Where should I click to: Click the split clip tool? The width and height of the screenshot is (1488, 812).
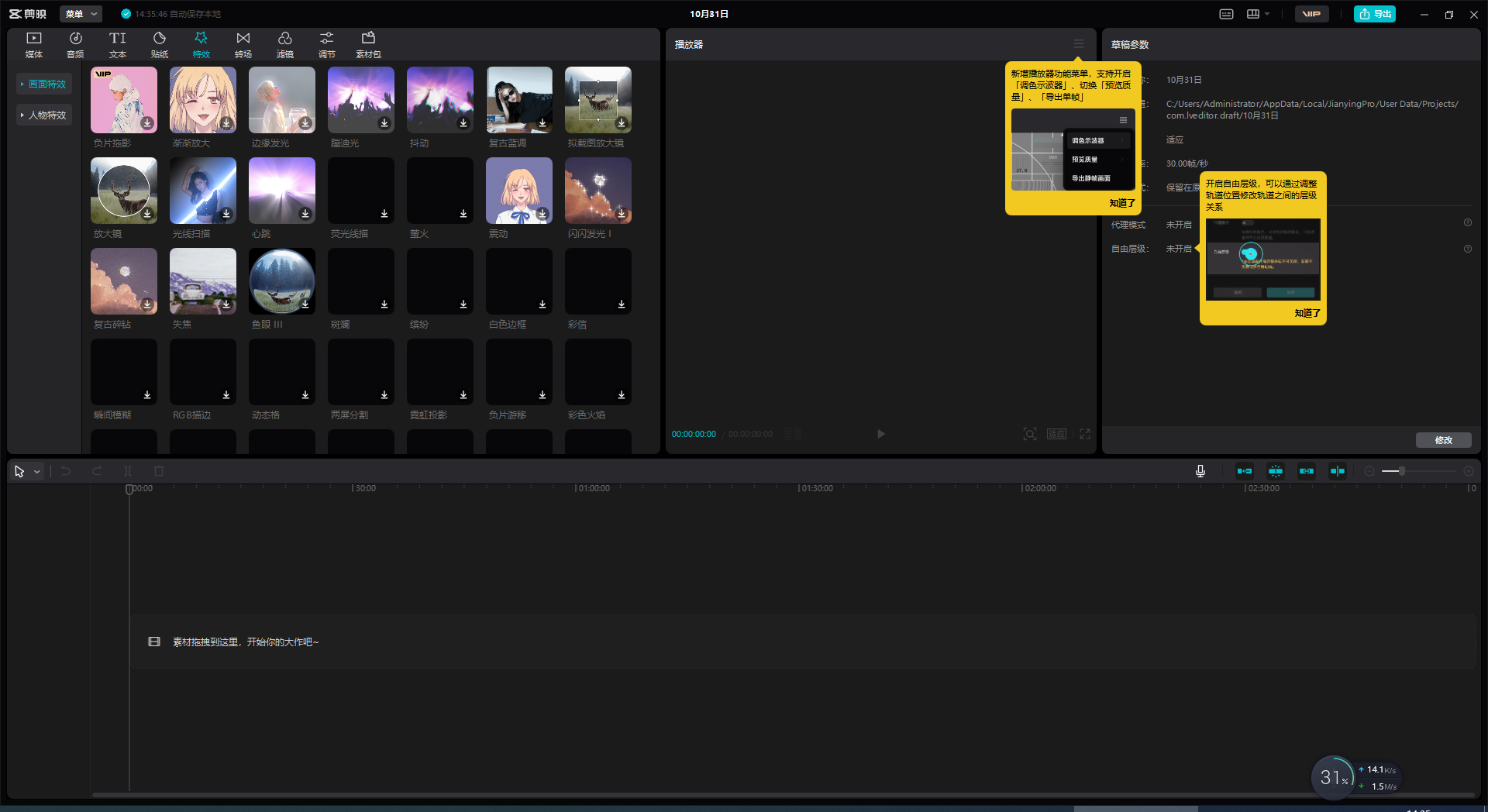(128, 471)
